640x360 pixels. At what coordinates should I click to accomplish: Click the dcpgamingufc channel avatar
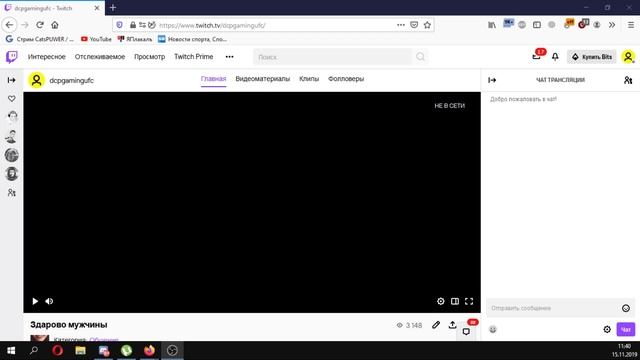36,80
